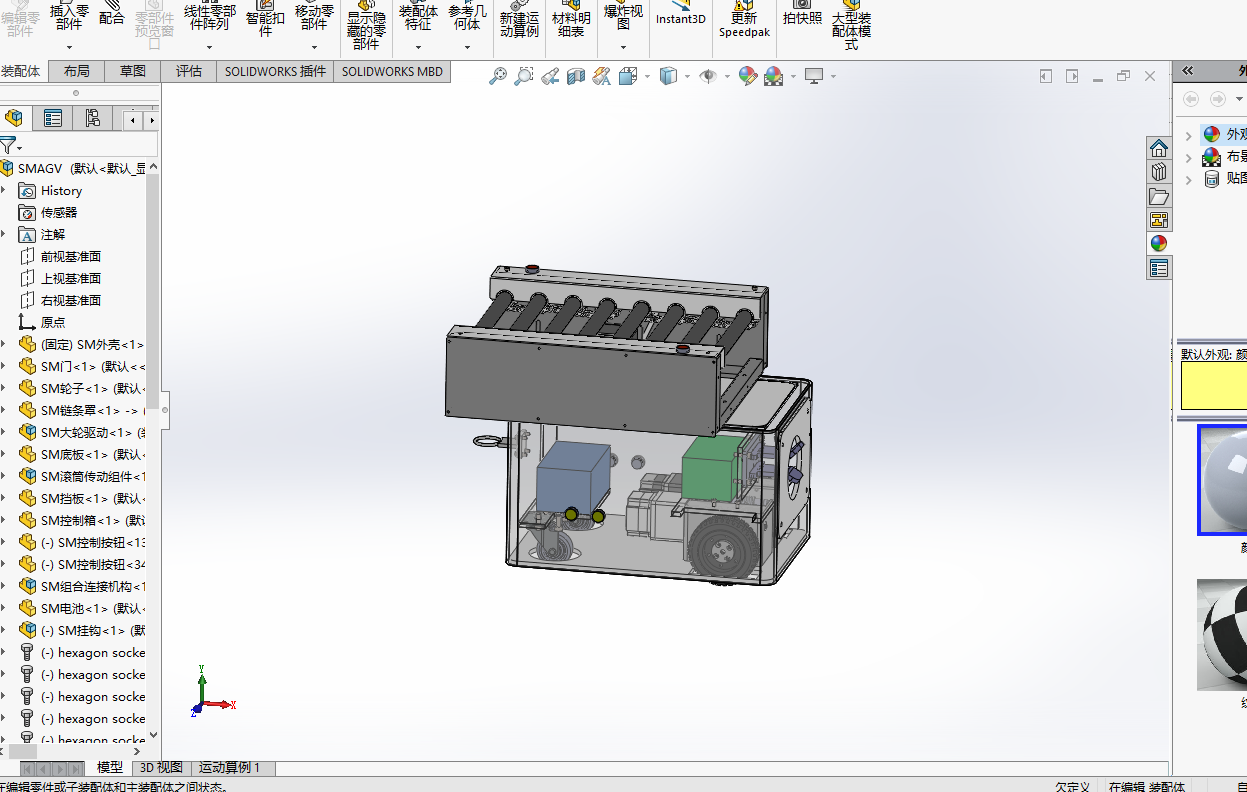Open the PropertyManager tab icon
Image resolution: width=1247 pixels, height=792 pixels.
[x=53, y=119]
